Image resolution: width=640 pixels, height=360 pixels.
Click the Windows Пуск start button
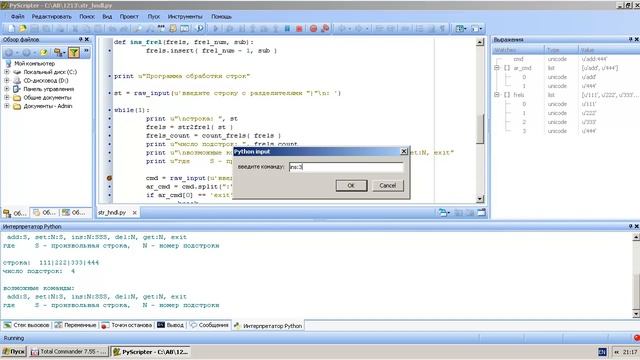point(14,351)
